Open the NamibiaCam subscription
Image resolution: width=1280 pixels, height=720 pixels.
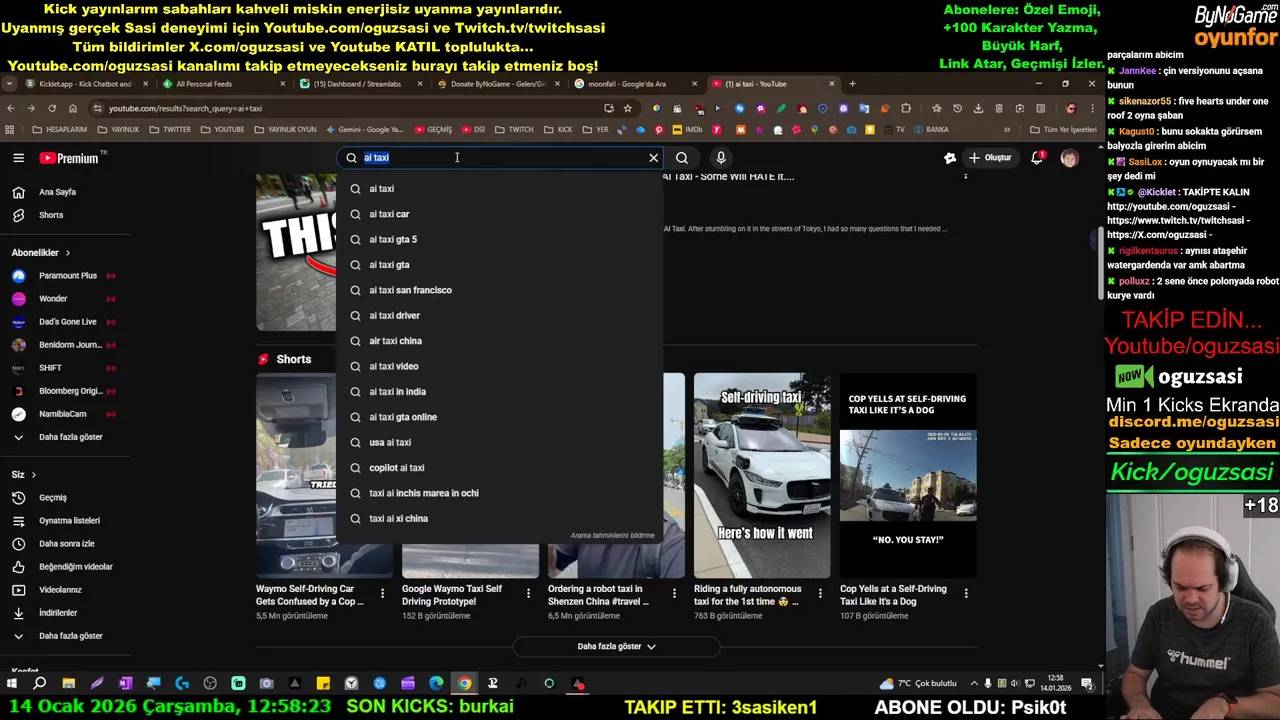click(62, 414)
